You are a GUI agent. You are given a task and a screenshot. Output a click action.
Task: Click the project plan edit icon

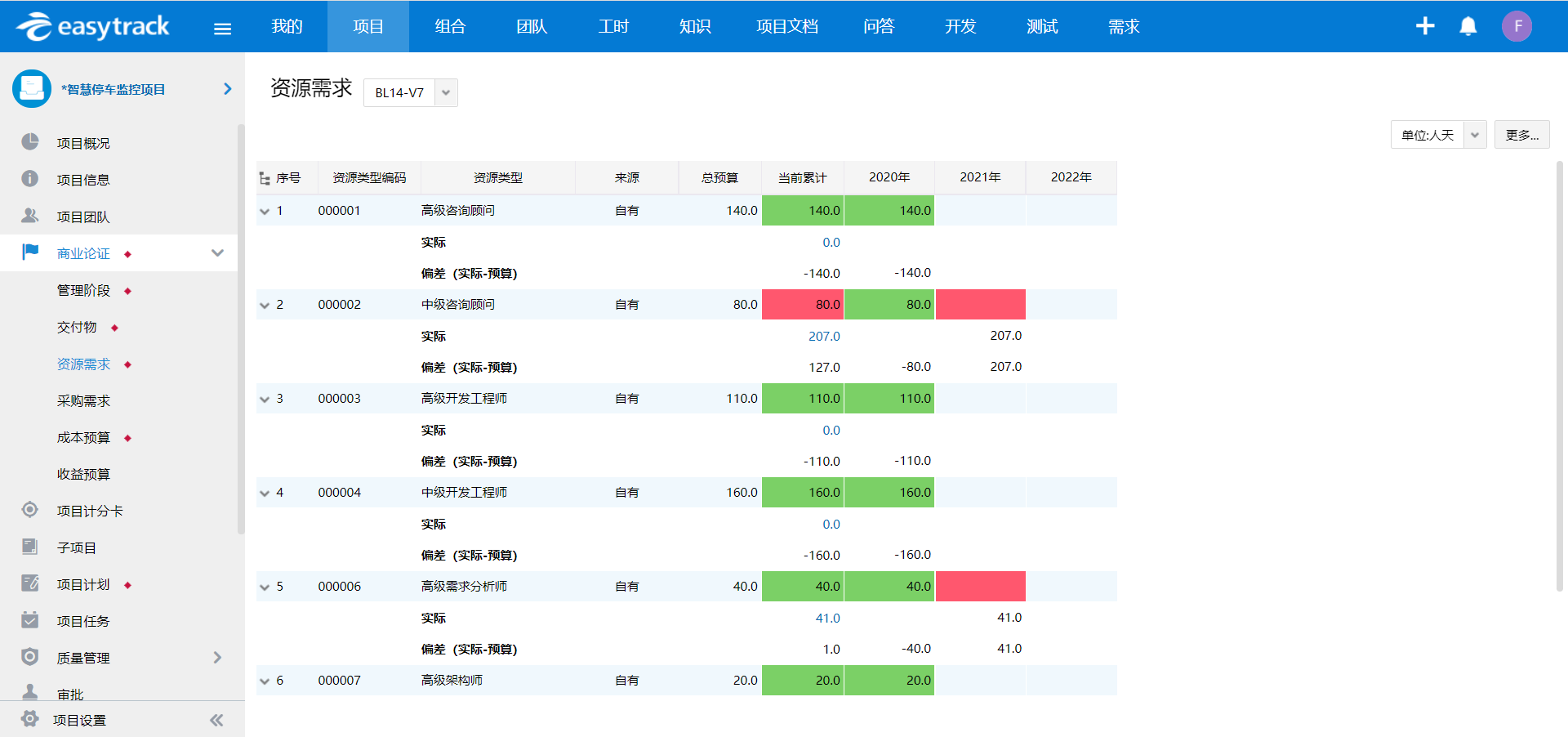[x=30, y=583]
